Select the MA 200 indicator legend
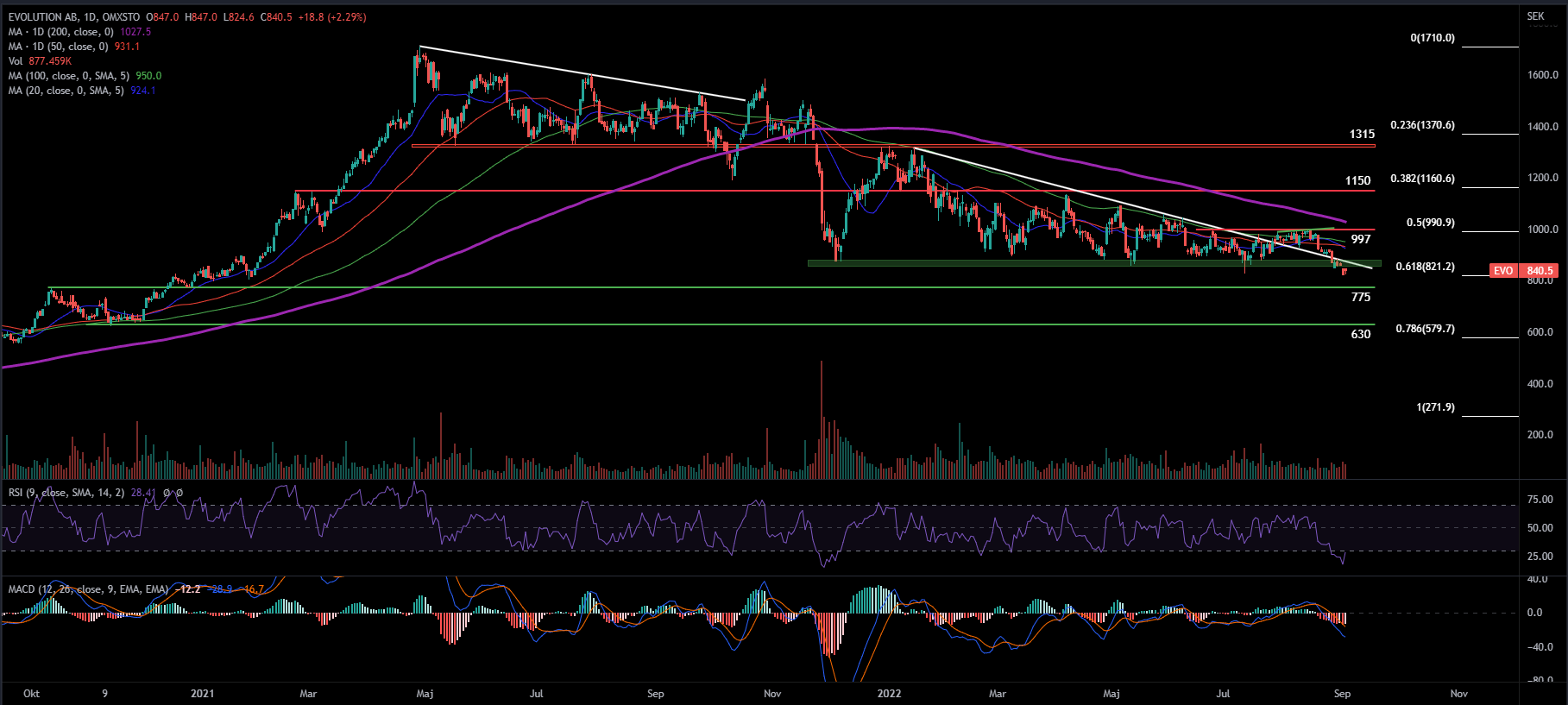 [x=60, y=32]
